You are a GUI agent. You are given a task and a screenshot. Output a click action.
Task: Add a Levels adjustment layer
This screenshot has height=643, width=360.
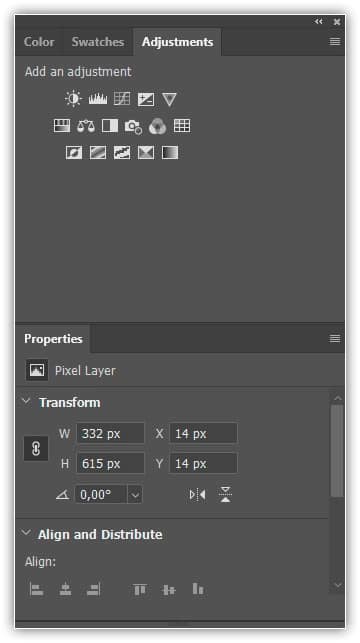pos(98,99)
